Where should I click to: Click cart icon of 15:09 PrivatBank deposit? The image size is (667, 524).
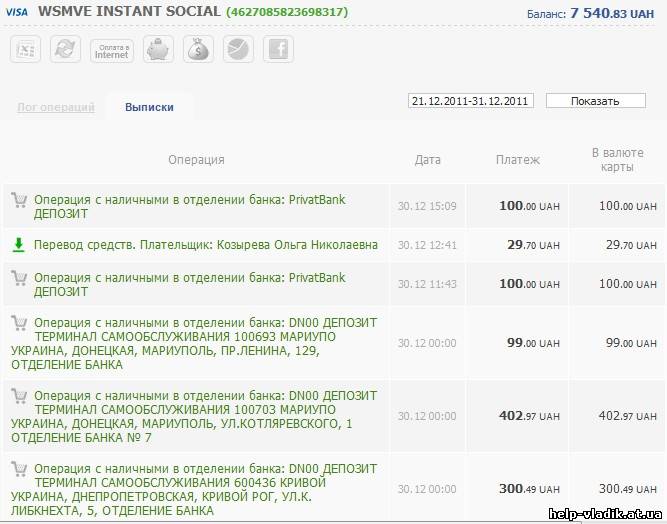[18, 200]
